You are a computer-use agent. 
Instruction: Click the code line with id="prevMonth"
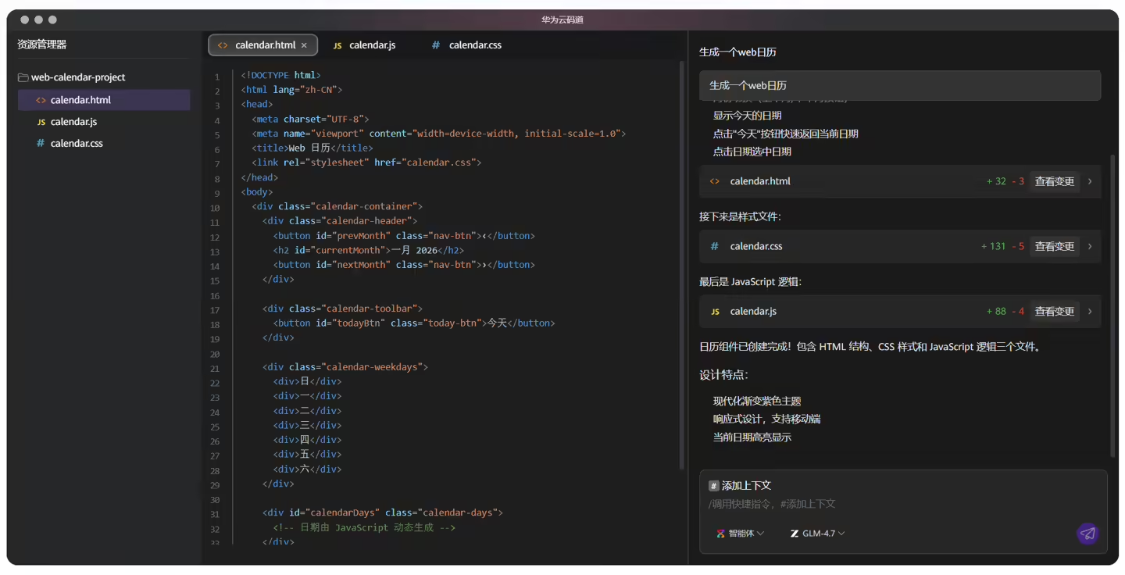(x=404, y=236)
